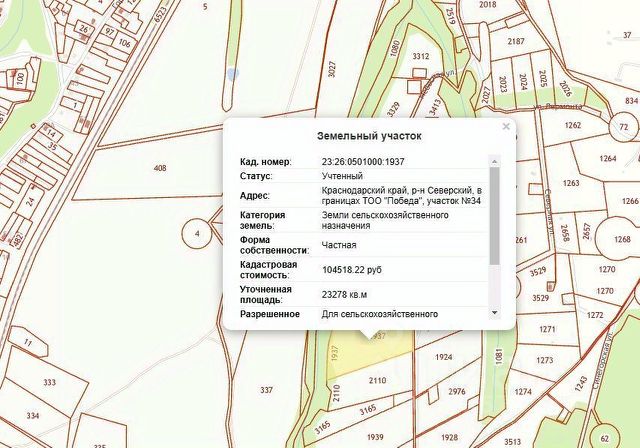Select parcel 834 on the map
640x448 pixels.
pyautogui.click(x=631, y=100)
